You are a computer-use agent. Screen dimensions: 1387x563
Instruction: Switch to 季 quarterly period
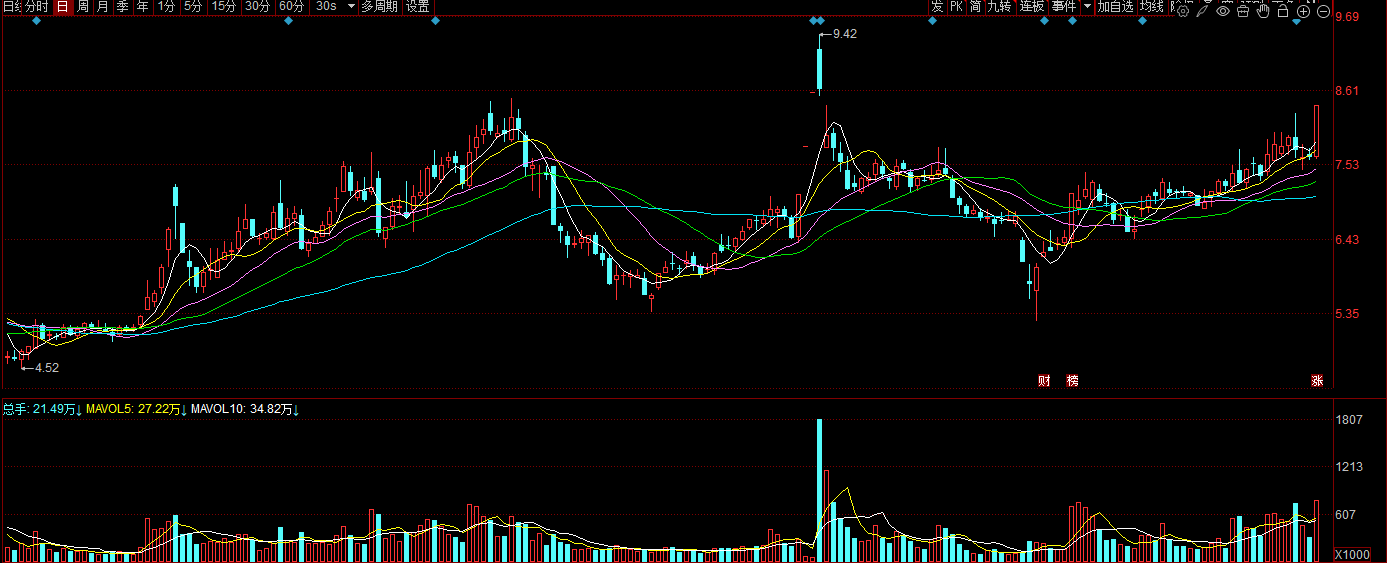pyautogui.click(x=122, y=6)
